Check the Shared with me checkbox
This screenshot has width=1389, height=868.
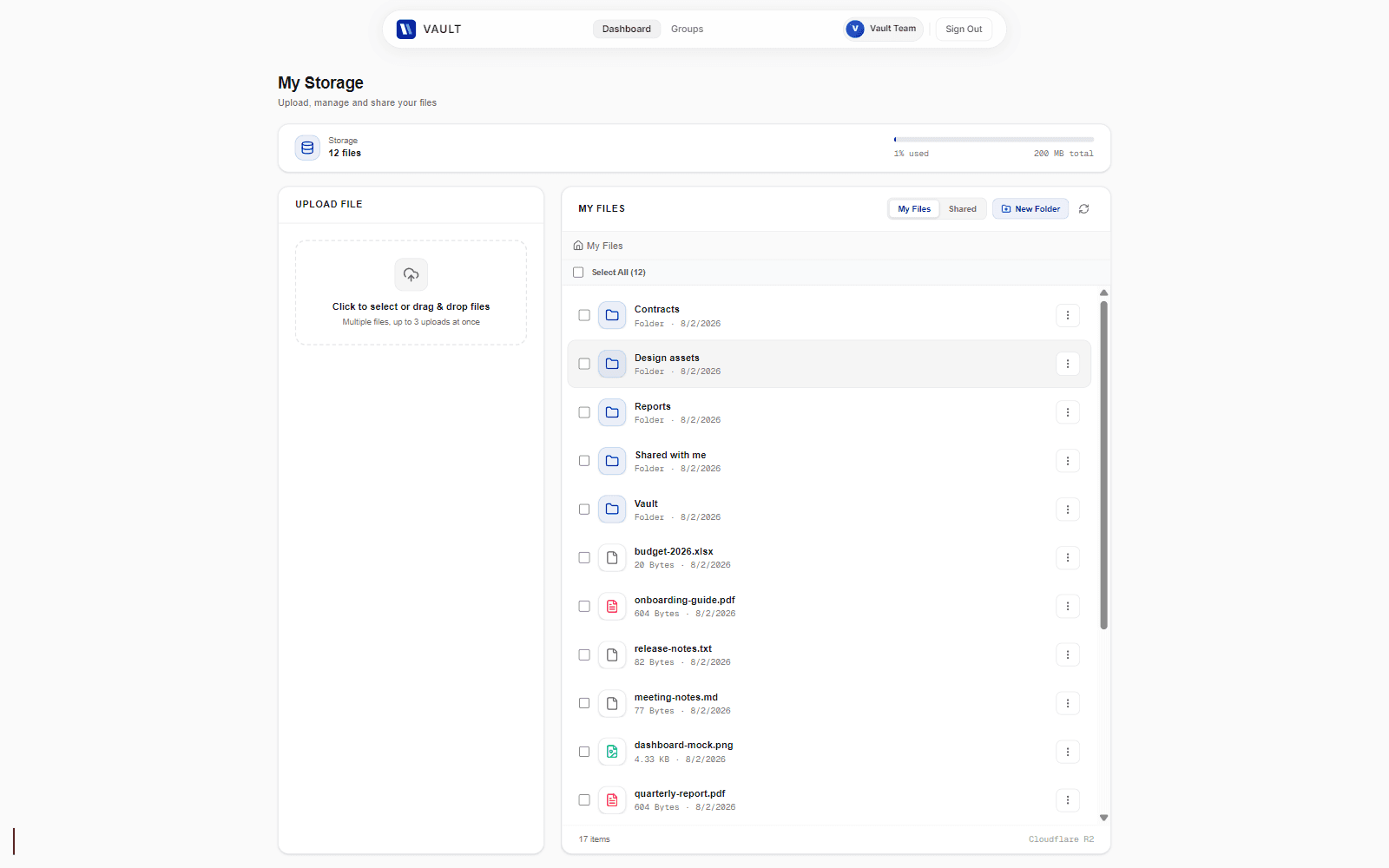click(x=584, y=461)
